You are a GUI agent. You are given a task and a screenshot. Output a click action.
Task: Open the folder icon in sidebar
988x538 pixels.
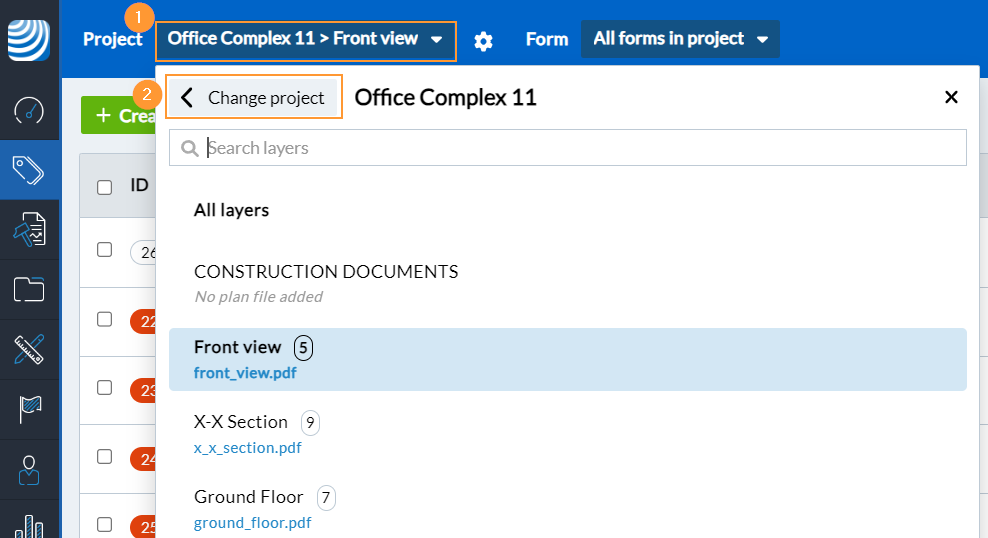(x=29, y=290)
